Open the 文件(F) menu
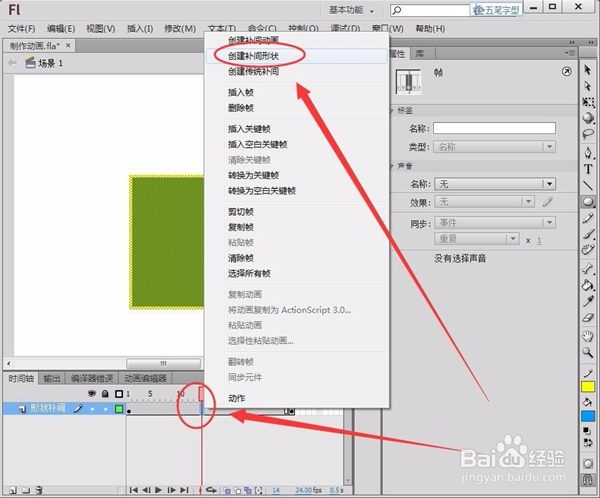Image resolution: width=600 pixels, height=498 pixels. [21, 29]
